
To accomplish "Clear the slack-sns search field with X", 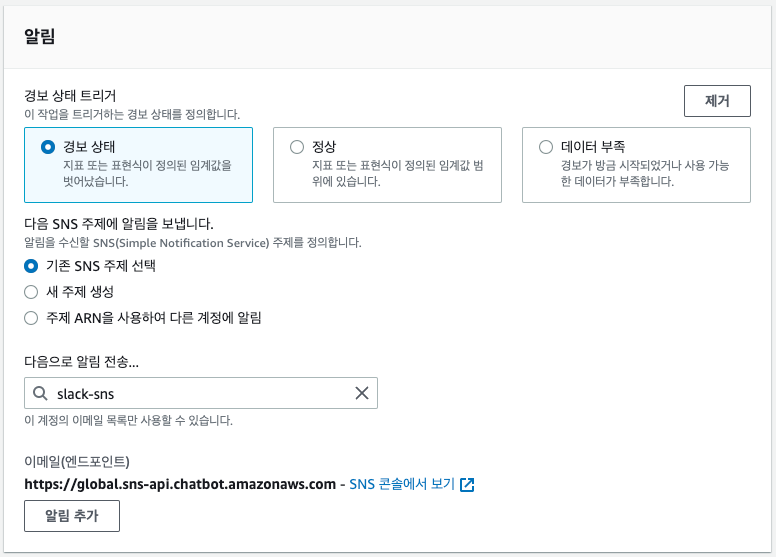I will pos(362,393).
